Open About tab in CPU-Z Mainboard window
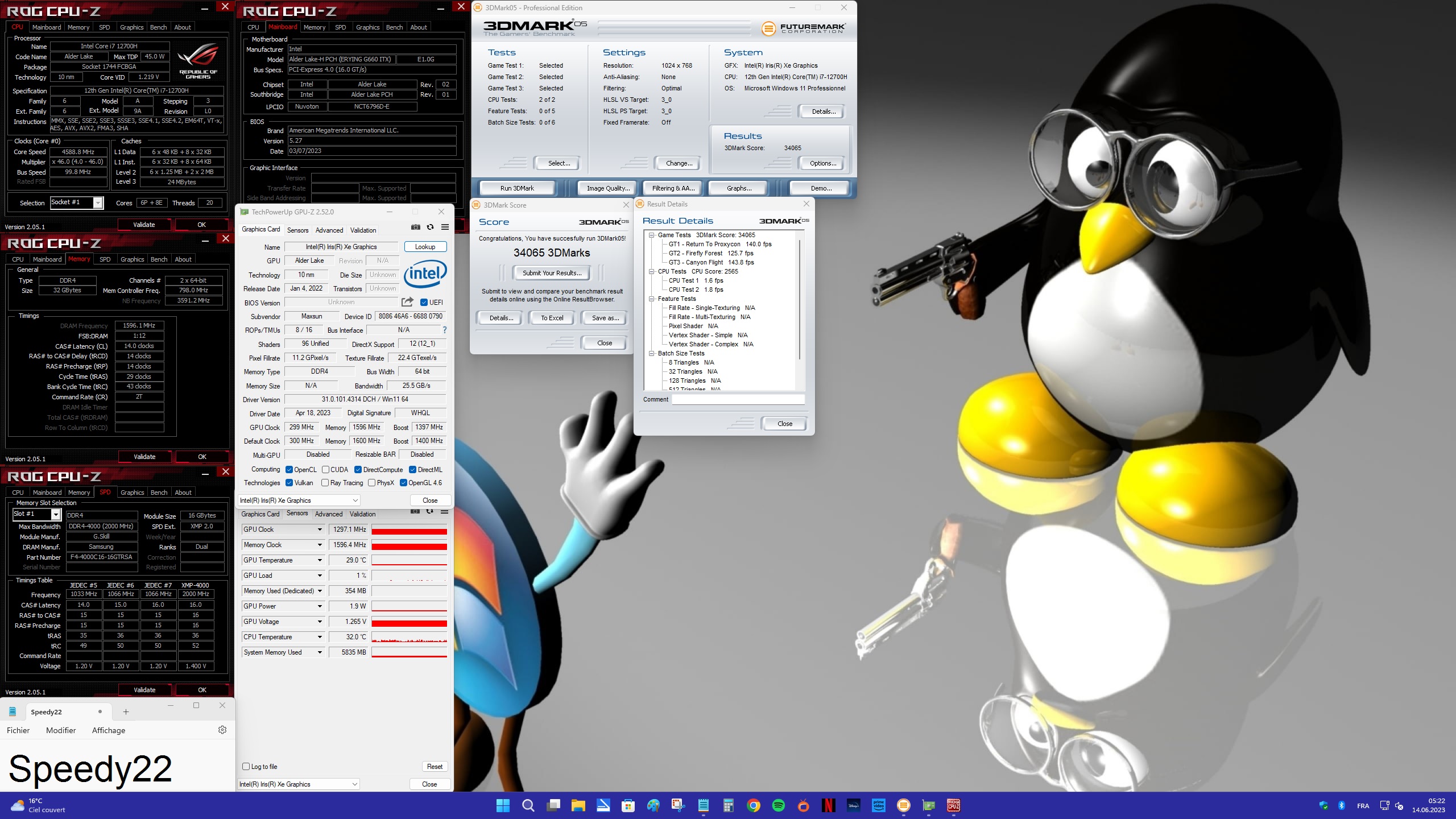The image size is (1456, 819). [419, 27]
